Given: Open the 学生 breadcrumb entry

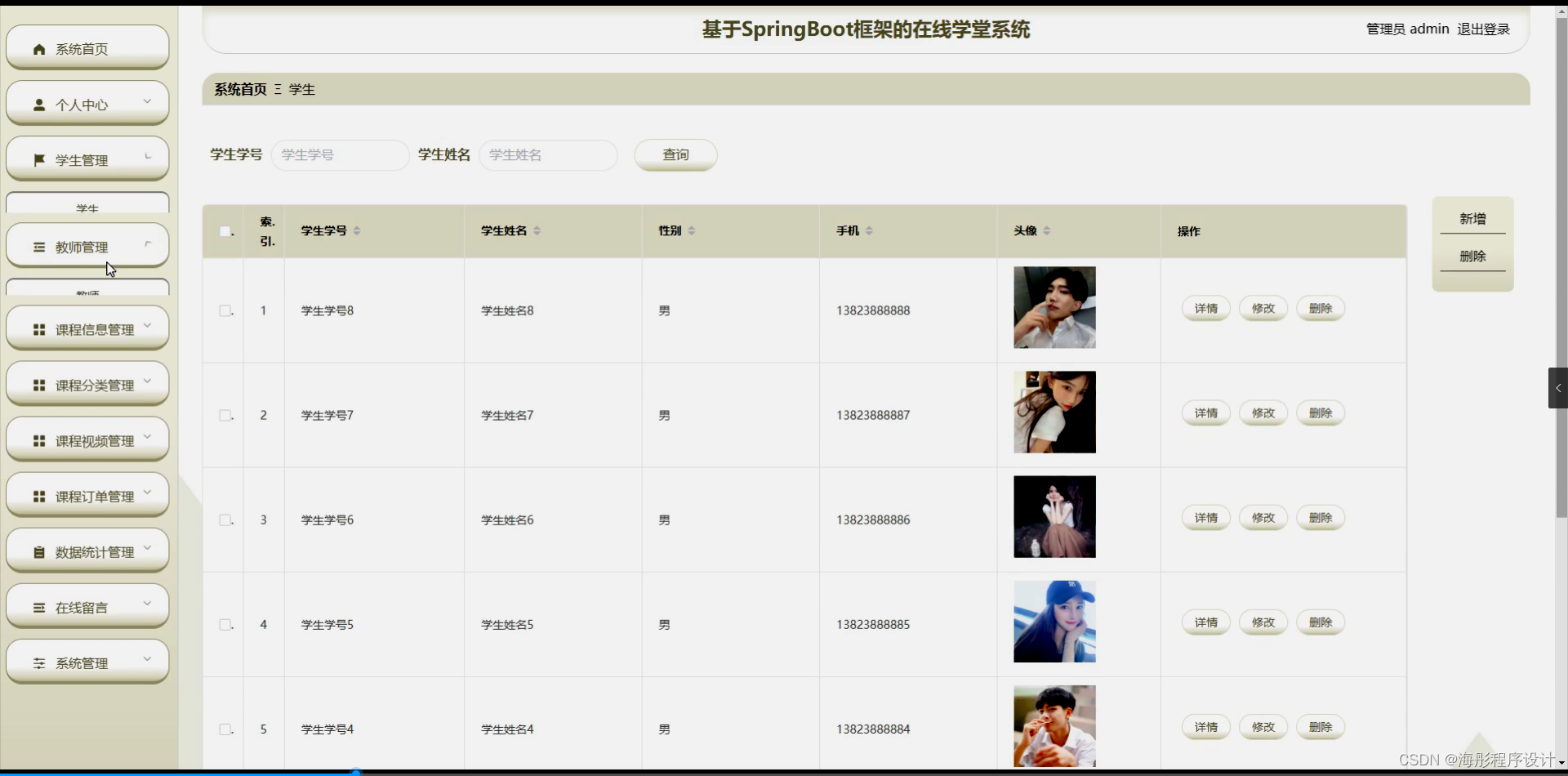Looking at the screenshot, I should tap(302, 89).
